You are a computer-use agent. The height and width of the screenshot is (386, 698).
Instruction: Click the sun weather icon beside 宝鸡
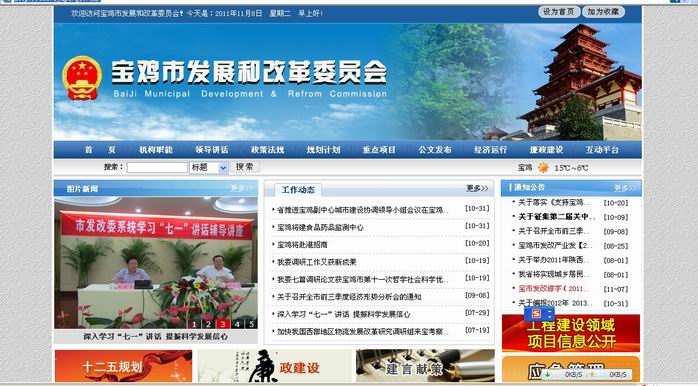tap(543, 168)
